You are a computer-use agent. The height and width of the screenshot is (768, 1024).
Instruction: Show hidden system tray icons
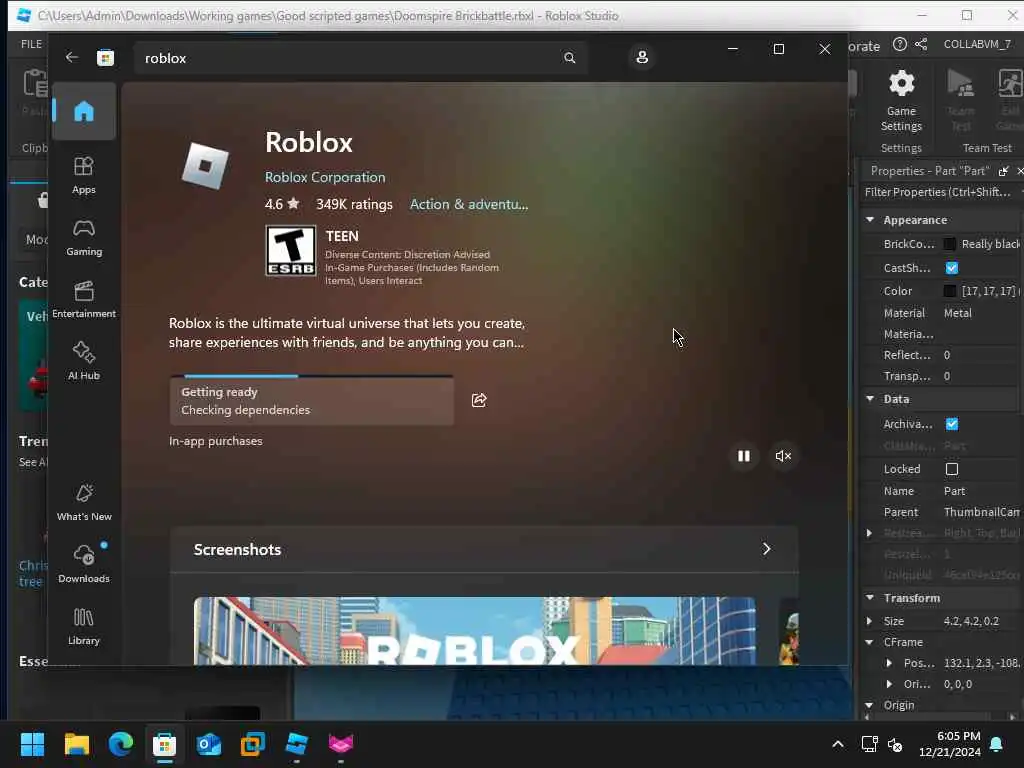[x=837, y=744]
